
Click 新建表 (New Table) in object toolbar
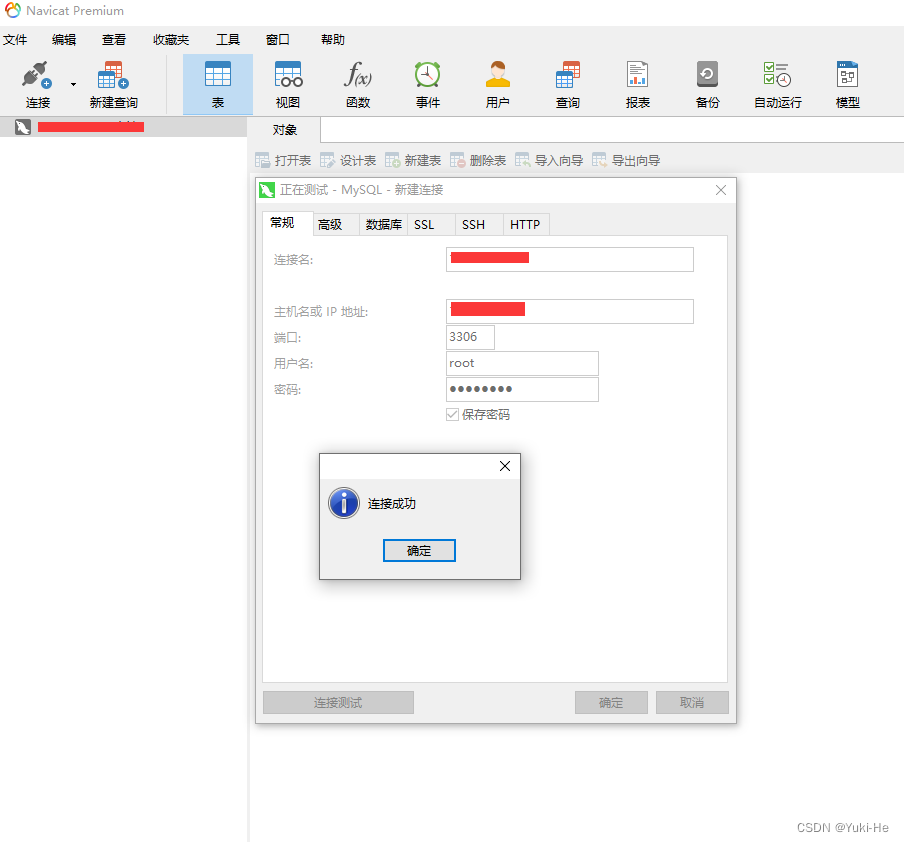click(x=413, y=160)
